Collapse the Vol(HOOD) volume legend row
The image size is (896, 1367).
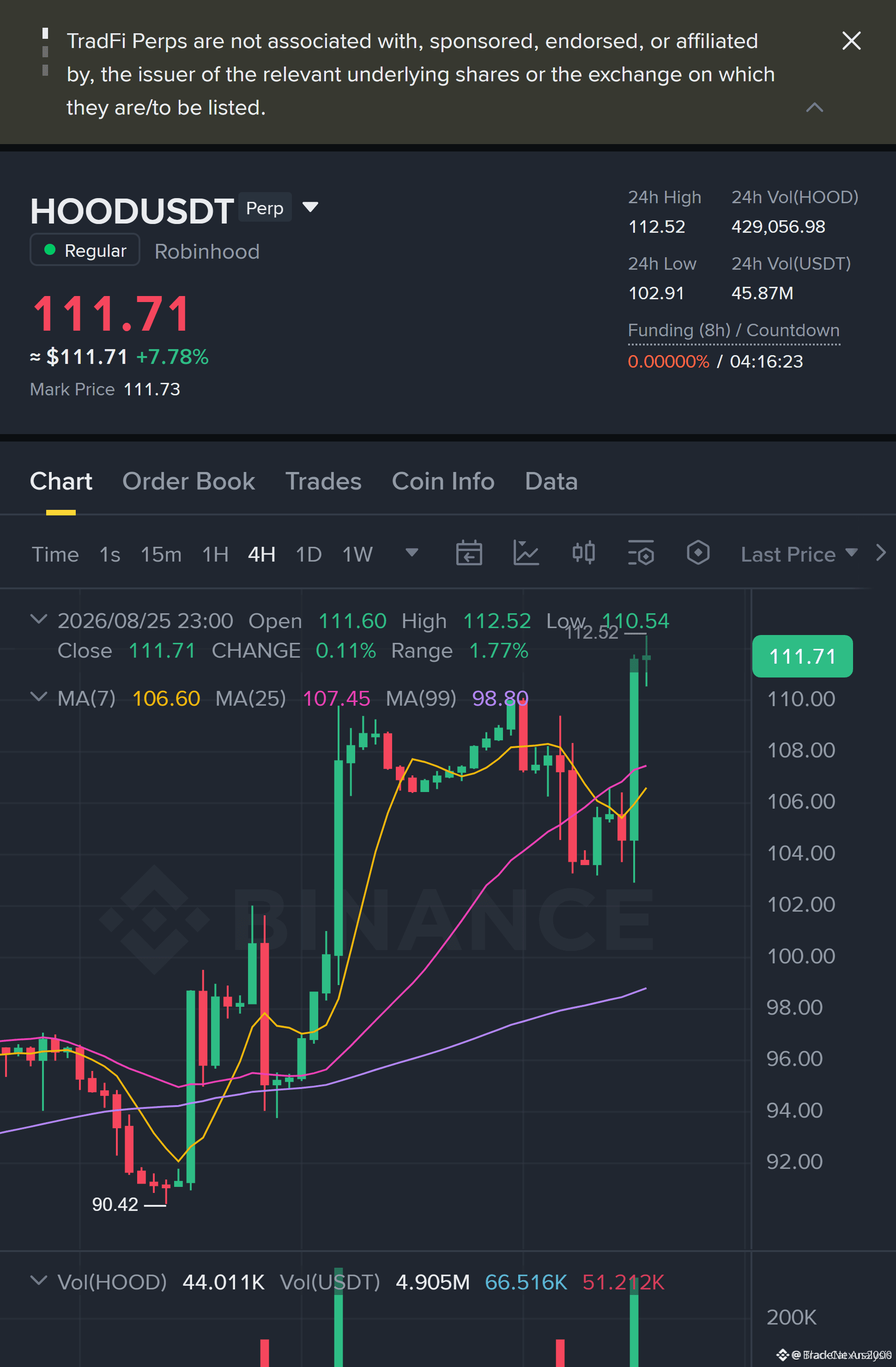38,1280
